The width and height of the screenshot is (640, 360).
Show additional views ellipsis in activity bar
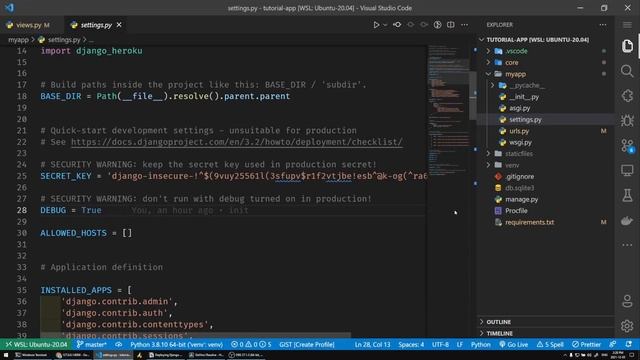tap(627, 245)
